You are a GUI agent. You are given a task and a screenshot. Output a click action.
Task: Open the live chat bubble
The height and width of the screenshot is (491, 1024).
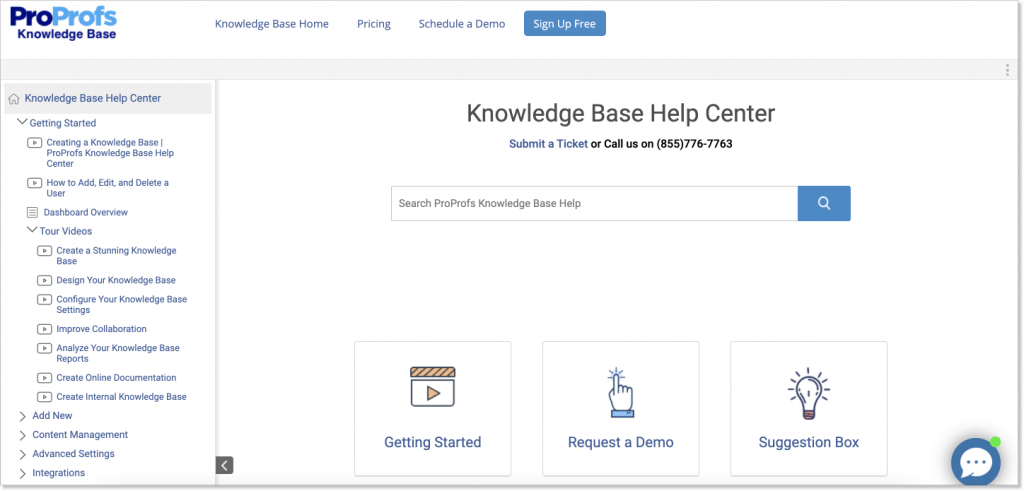pos(976,463)
